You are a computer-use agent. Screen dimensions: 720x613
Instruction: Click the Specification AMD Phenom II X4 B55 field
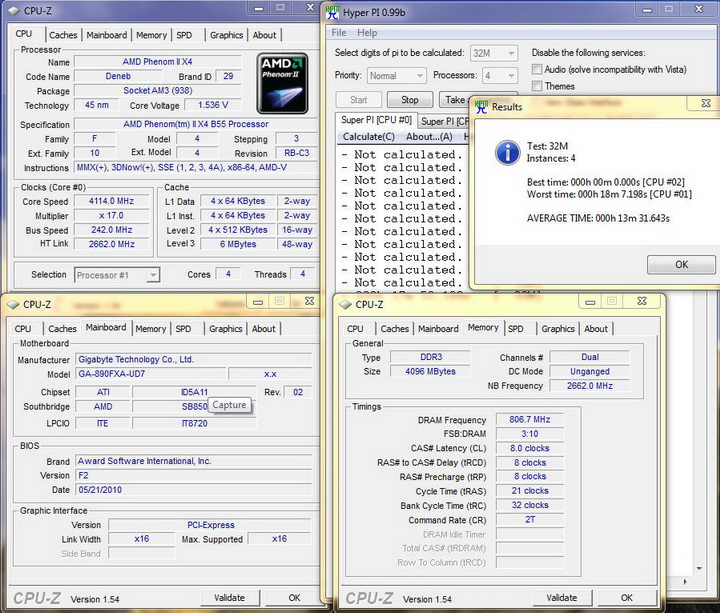tap(196, 124)
